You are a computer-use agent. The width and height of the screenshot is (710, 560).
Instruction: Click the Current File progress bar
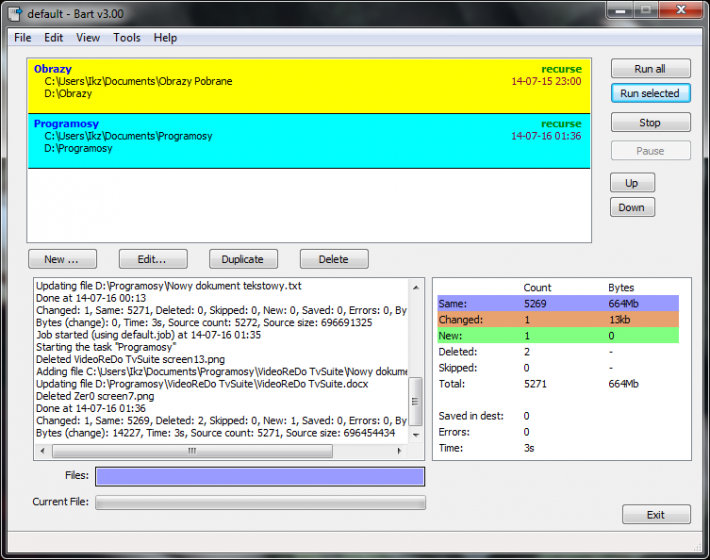(x=260, y=503)
